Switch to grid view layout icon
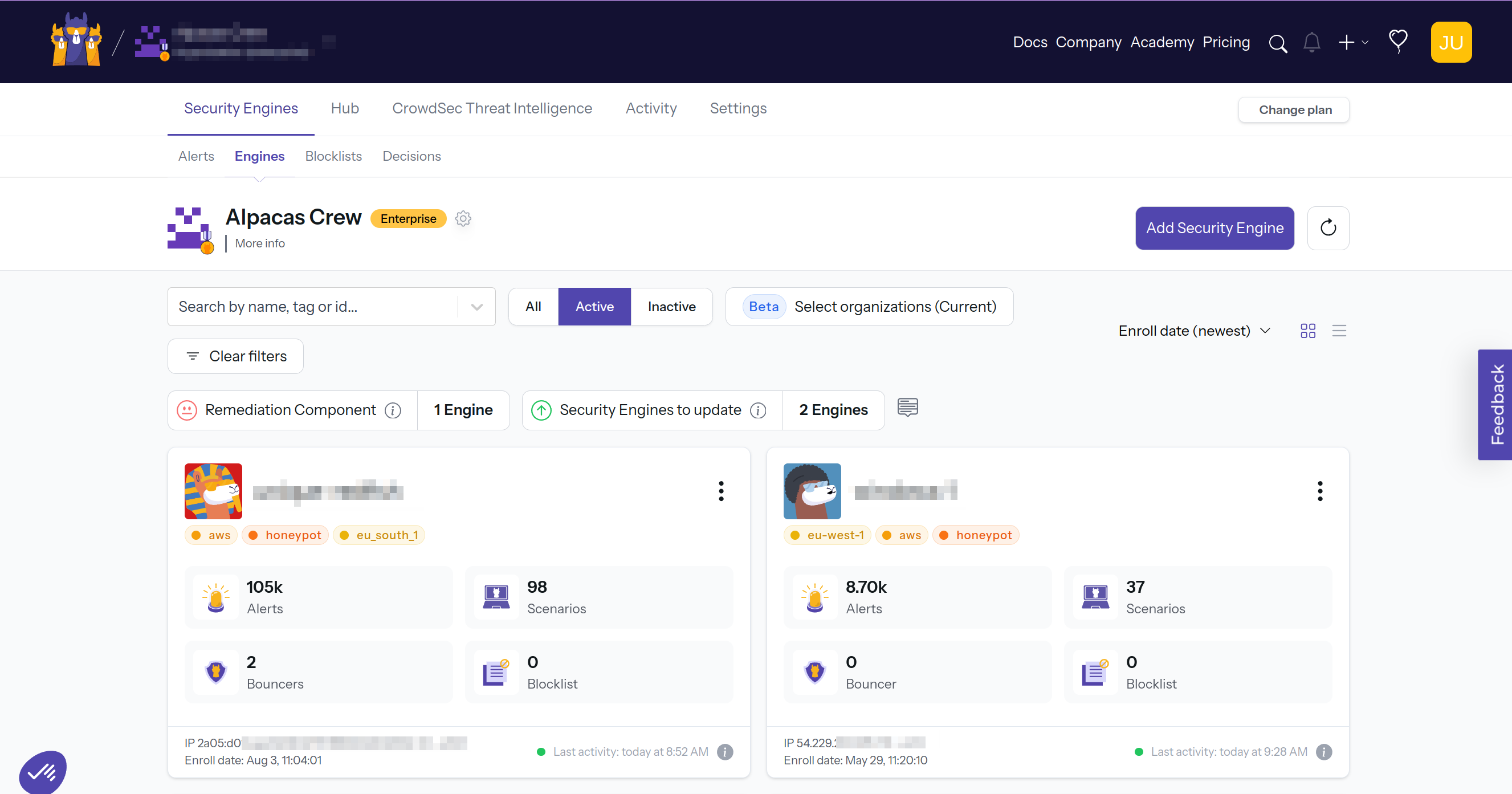Screen dimensions: 1512x794 click(x=1308, y=331)
